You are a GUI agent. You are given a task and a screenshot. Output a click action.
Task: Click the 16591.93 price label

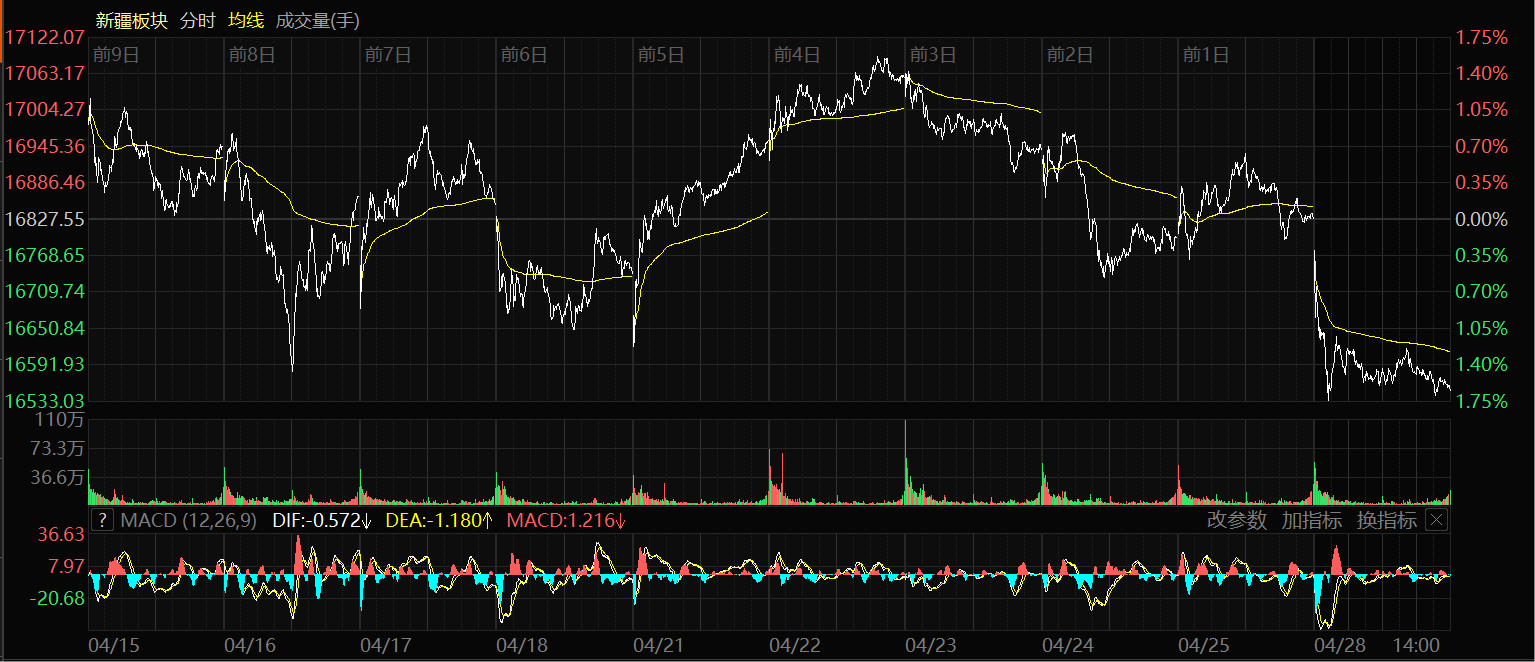[44, 364]
